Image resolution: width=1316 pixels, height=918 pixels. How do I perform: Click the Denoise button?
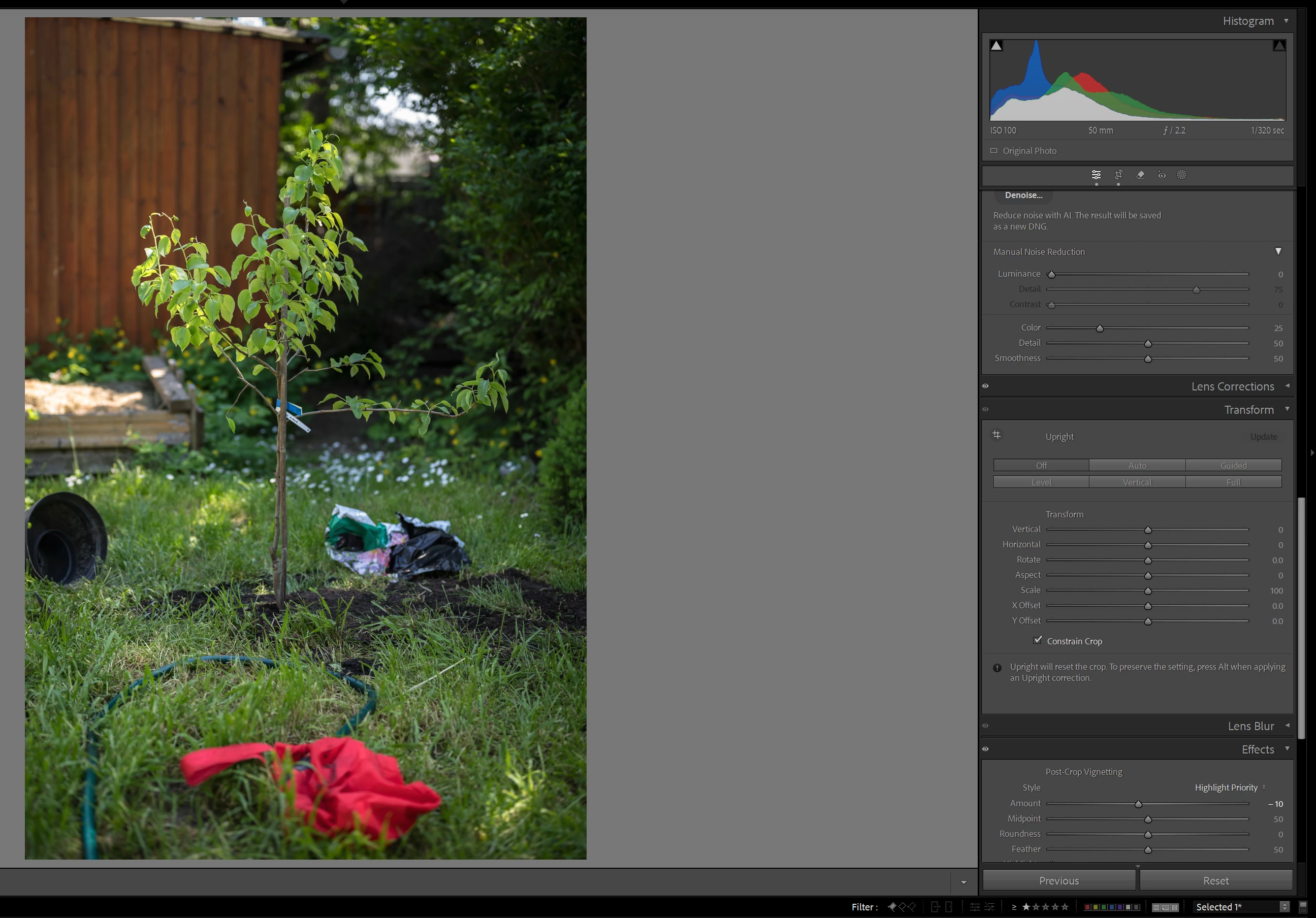pos(1023,195)
